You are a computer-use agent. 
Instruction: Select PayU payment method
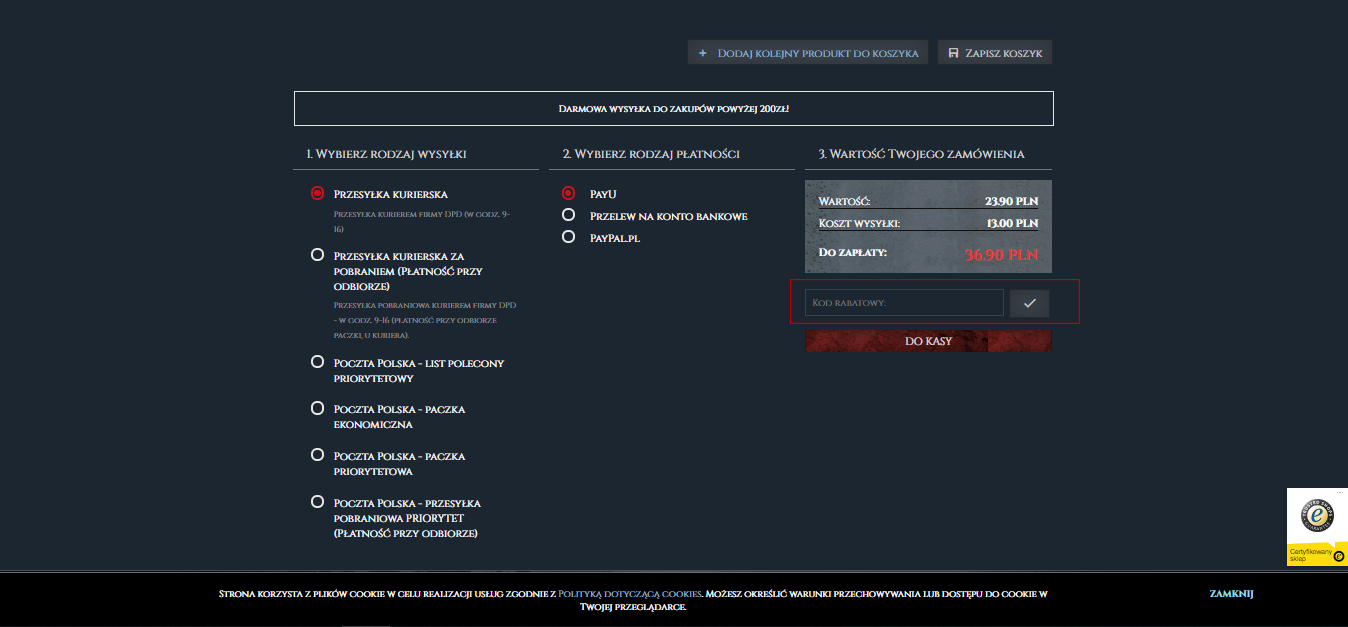point(568,193)
